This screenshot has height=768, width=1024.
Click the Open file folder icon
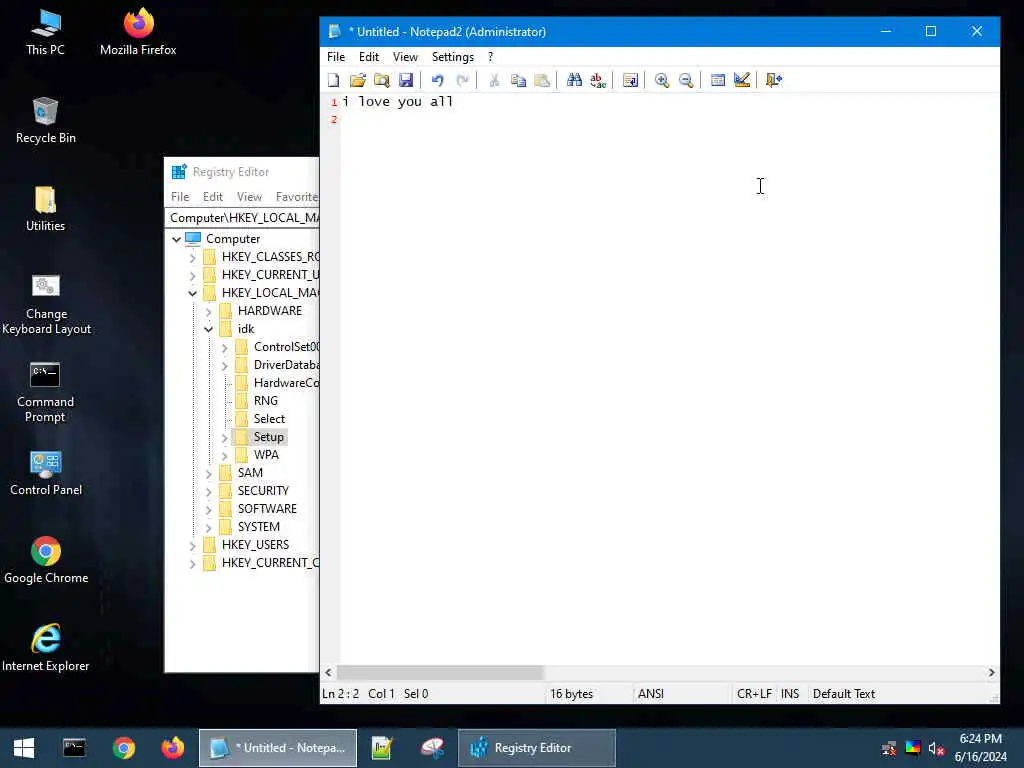tap(357, 80)
